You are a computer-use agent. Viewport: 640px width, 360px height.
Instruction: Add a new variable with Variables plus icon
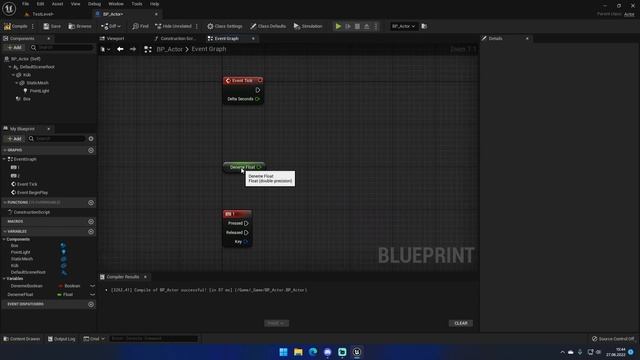point(91,231)
